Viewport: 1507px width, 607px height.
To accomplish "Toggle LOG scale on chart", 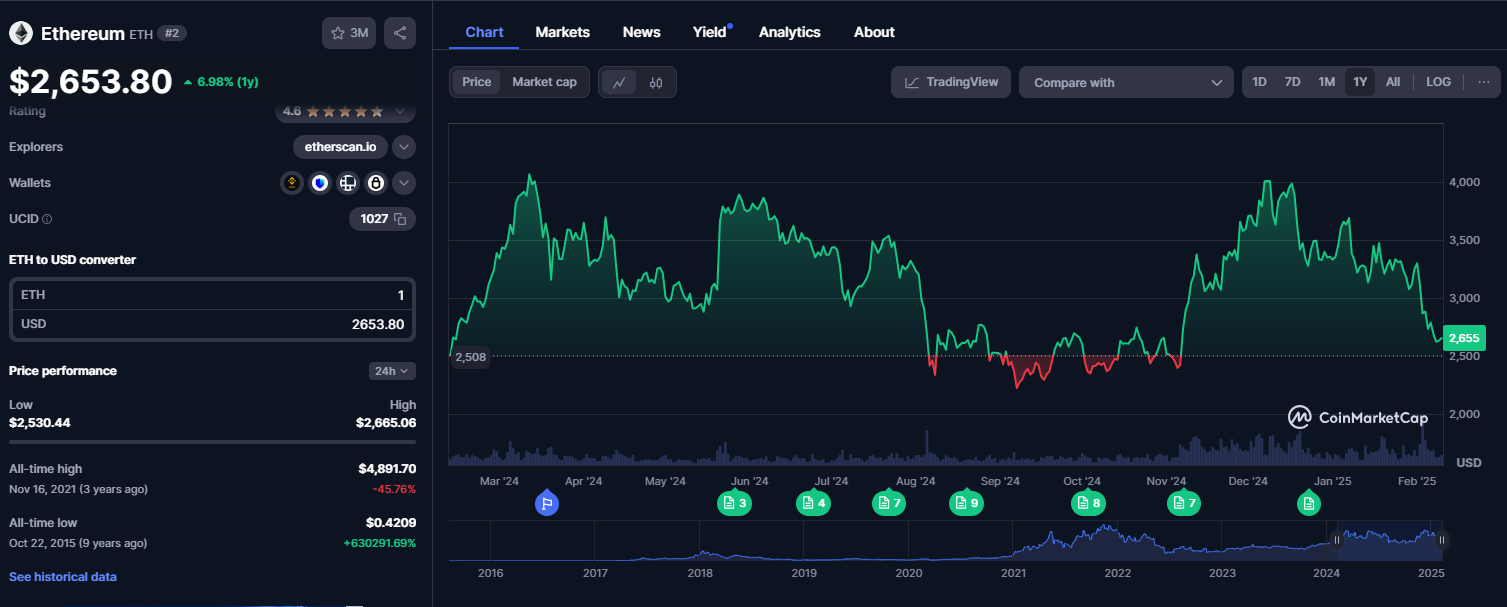I will pyautogui.click(x=1438, y=82).
